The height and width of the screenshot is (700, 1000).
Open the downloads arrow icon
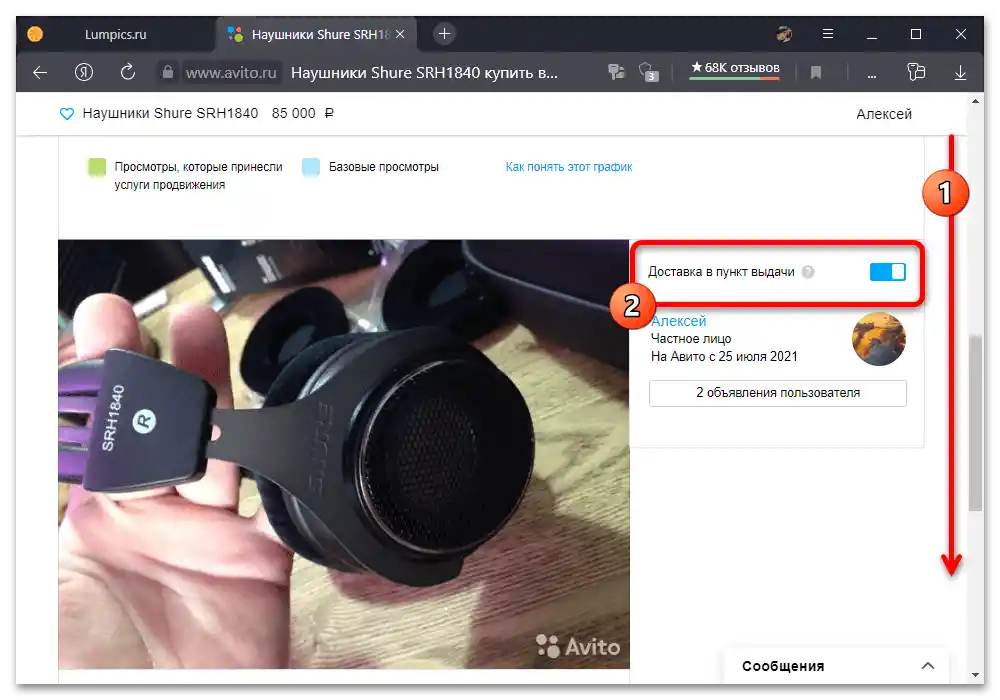(960, 73)
